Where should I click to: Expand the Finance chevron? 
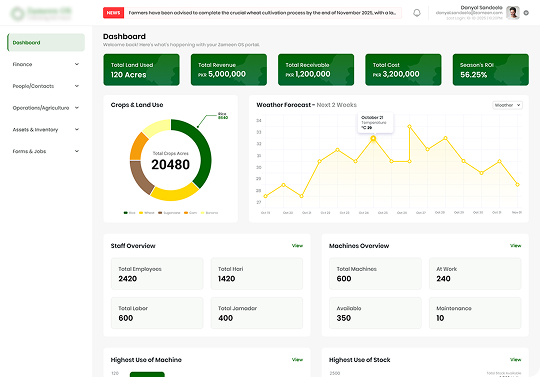tap(77, 64)
